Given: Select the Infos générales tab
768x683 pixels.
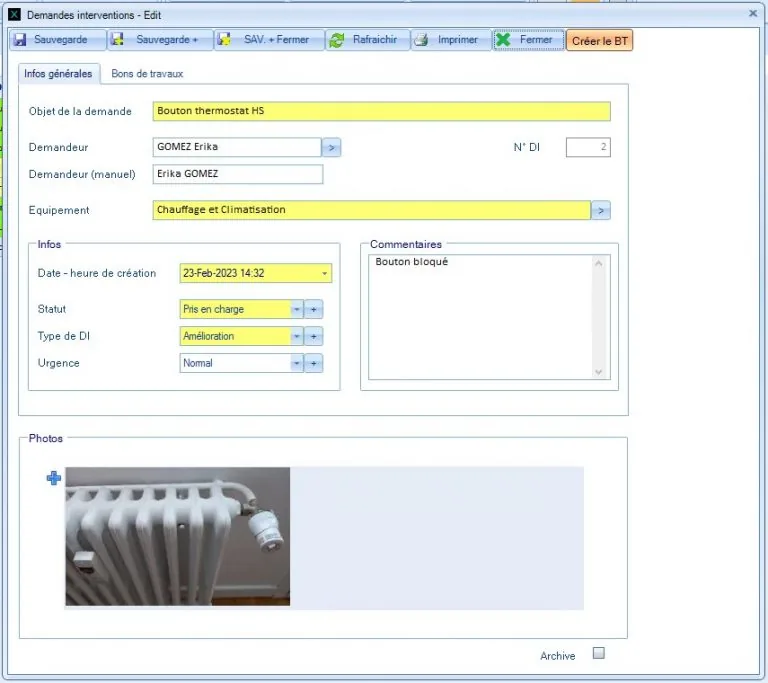Looking at the screenshot, I should pos(58,73).
